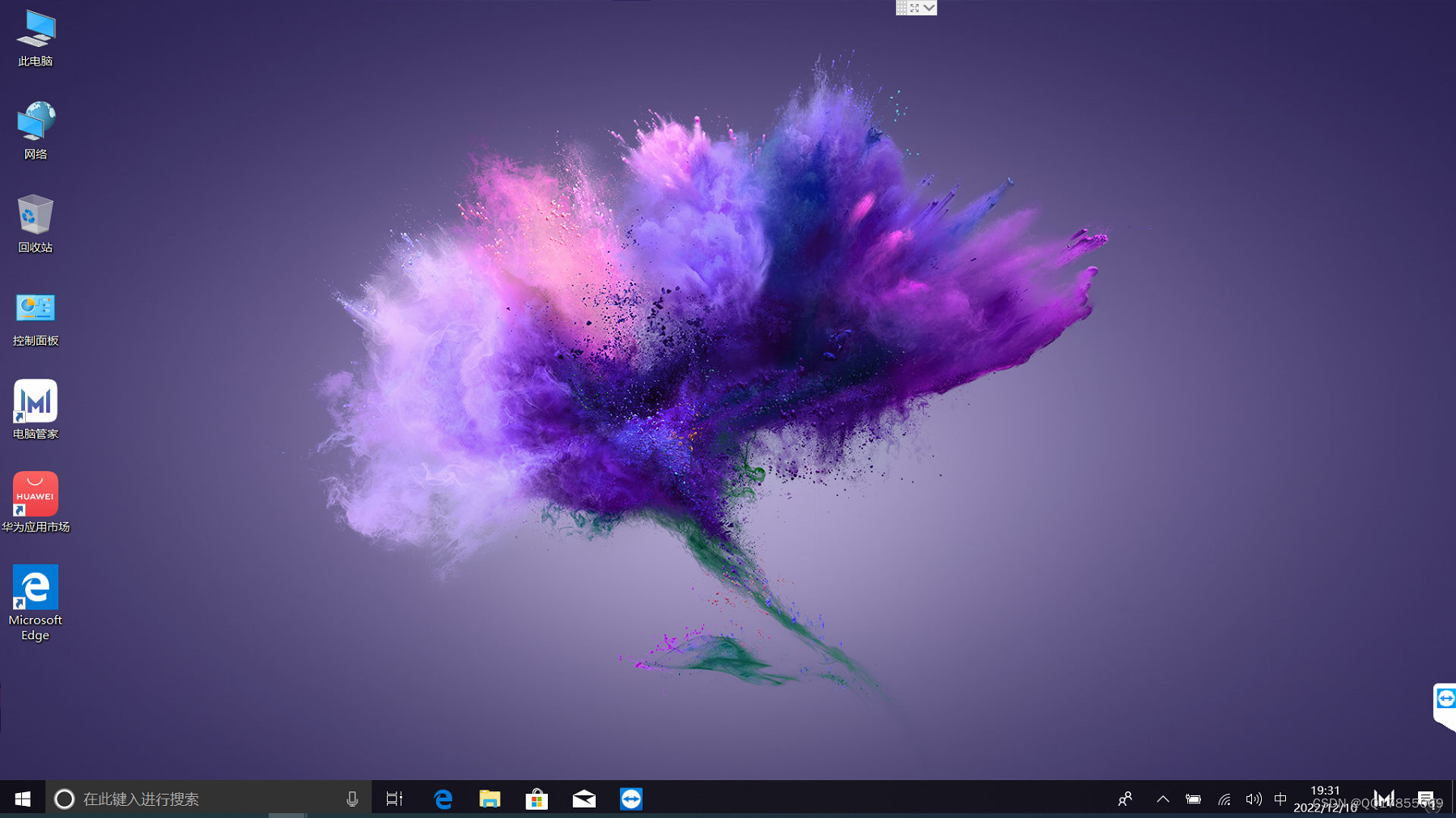The height and width of the screenshot is (818, 1456).
Task: Open Microsoft Store from the taskbar
Action: [537, 799]
